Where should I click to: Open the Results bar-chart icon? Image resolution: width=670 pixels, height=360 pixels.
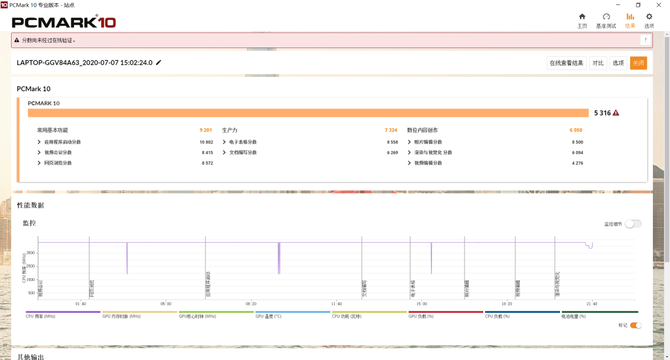(x=630, y=20)
